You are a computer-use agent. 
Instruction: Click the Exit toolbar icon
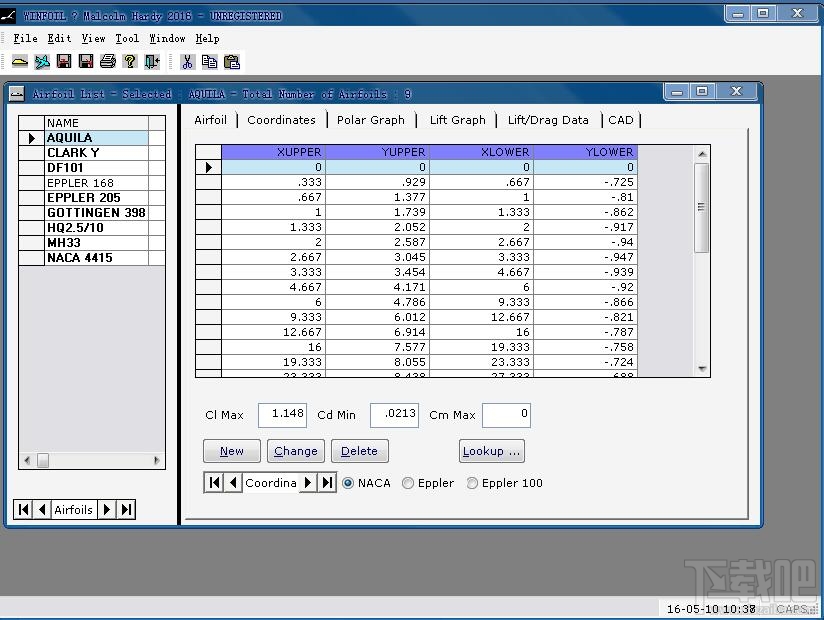pyautogui.click(x=152, y=61)
